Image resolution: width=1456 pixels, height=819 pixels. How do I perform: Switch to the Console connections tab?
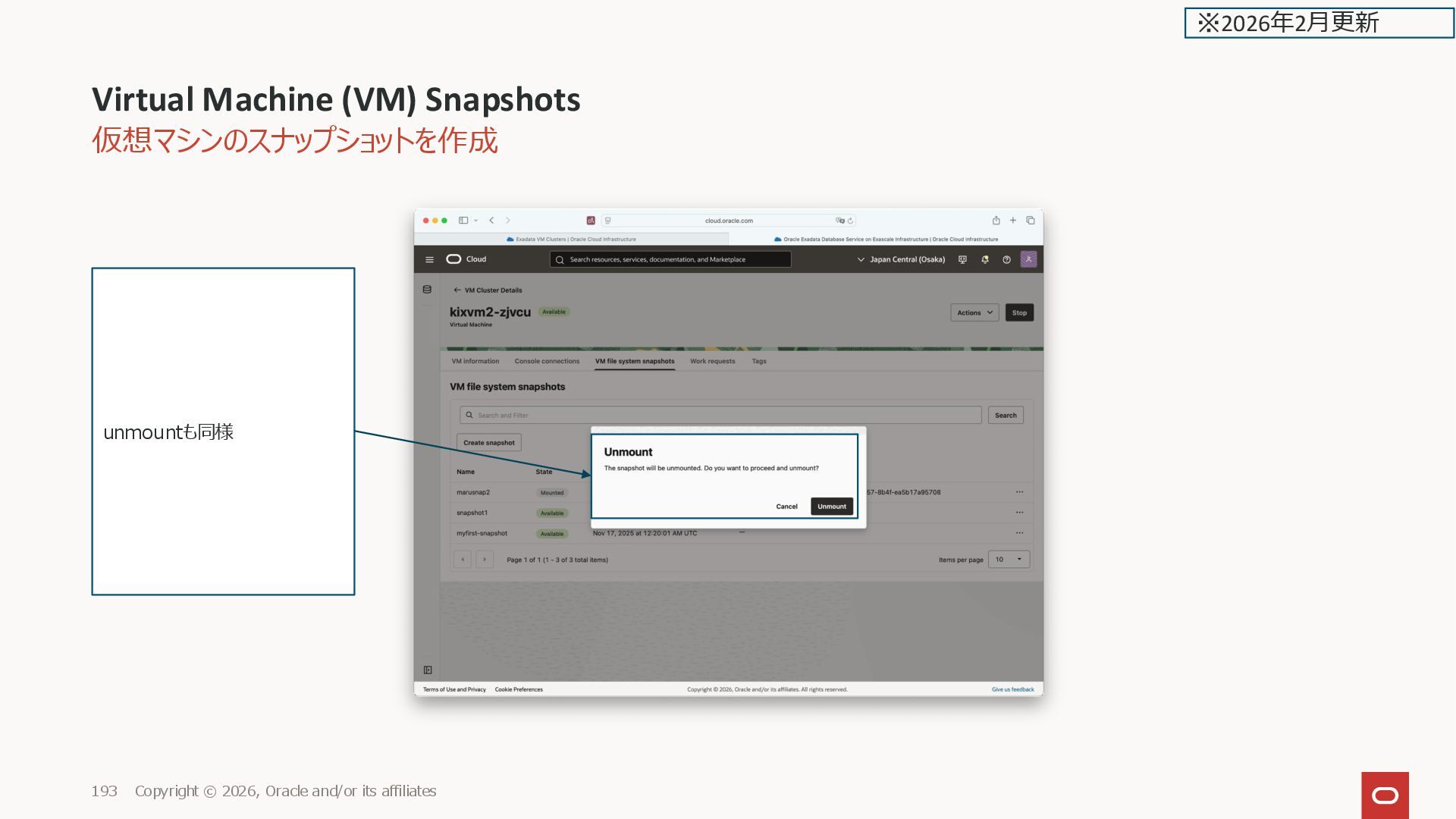pyautogui.click(x=547, y=361)
